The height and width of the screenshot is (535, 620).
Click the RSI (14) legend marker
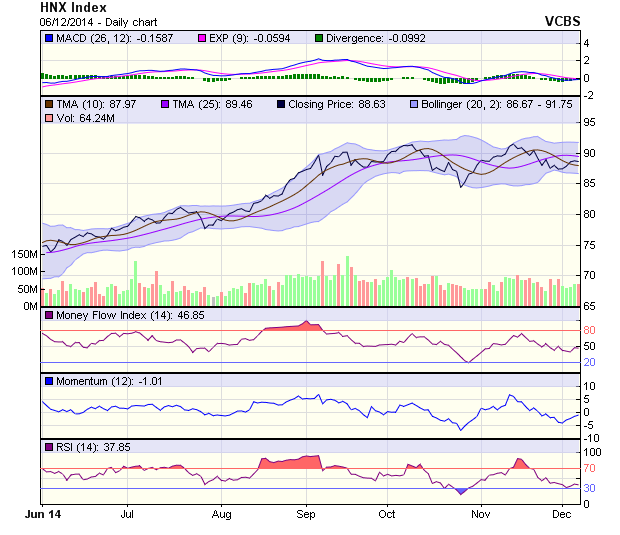[x=49, y=447]
